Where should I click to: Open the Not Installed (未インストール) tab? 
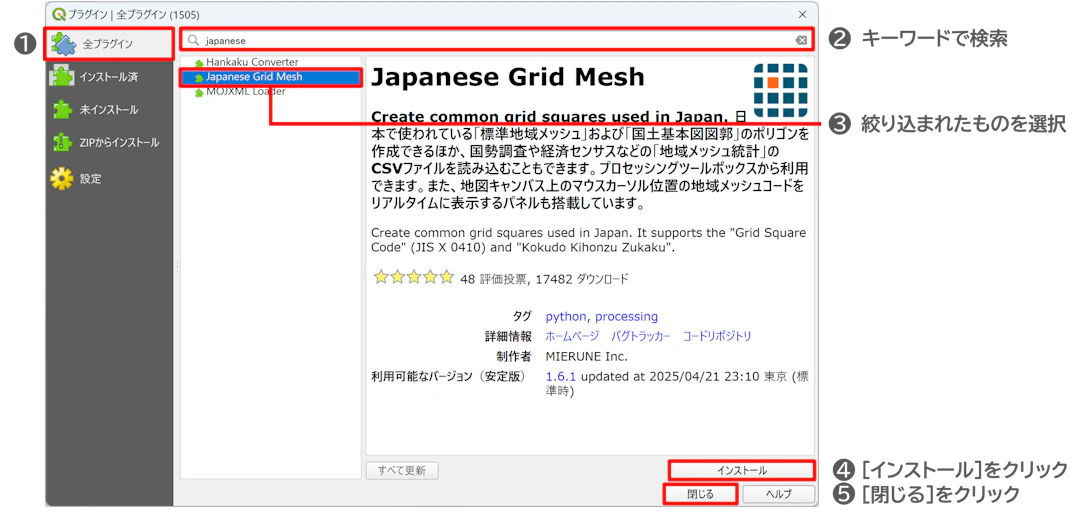[x=110, y=110]
